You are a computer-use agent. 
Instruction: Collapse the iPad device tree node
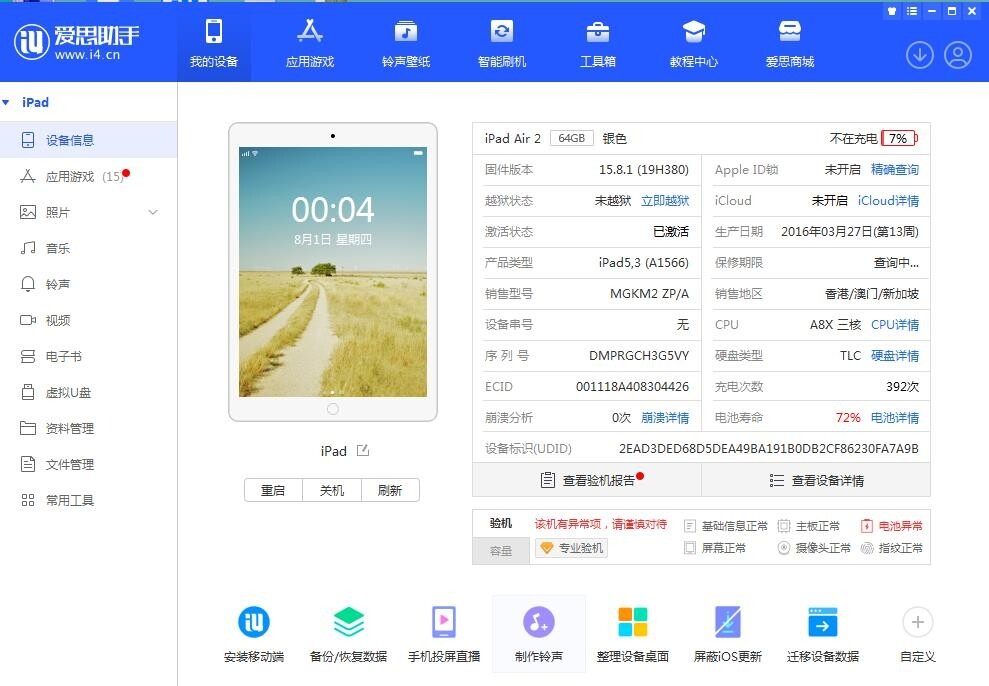point(6,102)
